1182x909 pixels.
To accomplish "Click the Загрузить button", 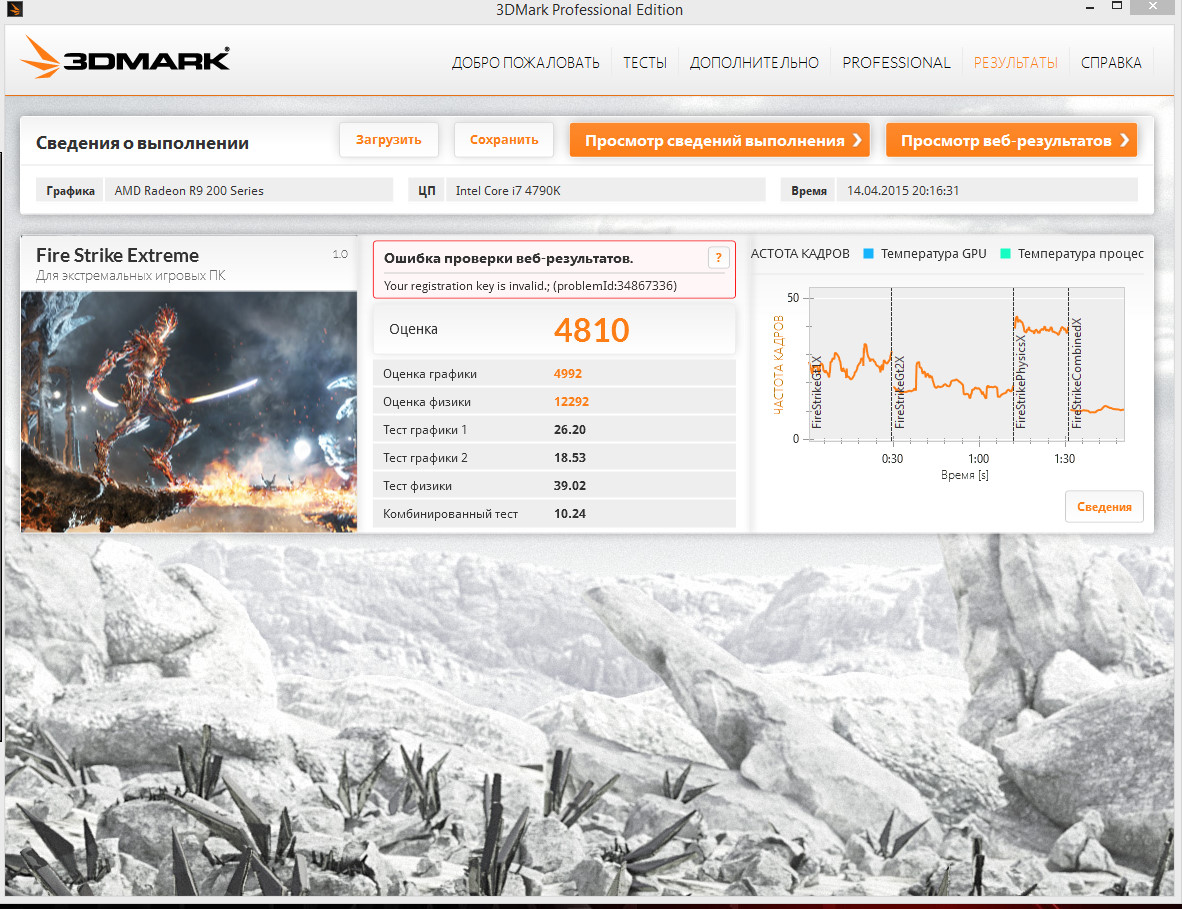I will point(389,140).
